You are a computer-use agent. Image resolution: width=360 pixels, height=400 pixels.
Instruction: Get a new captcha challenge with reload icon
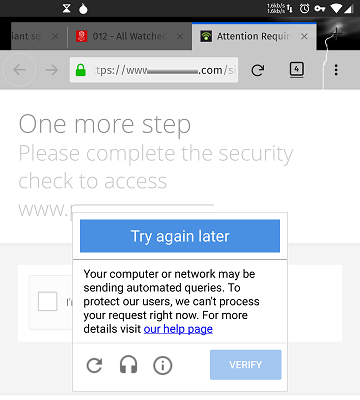95,365
